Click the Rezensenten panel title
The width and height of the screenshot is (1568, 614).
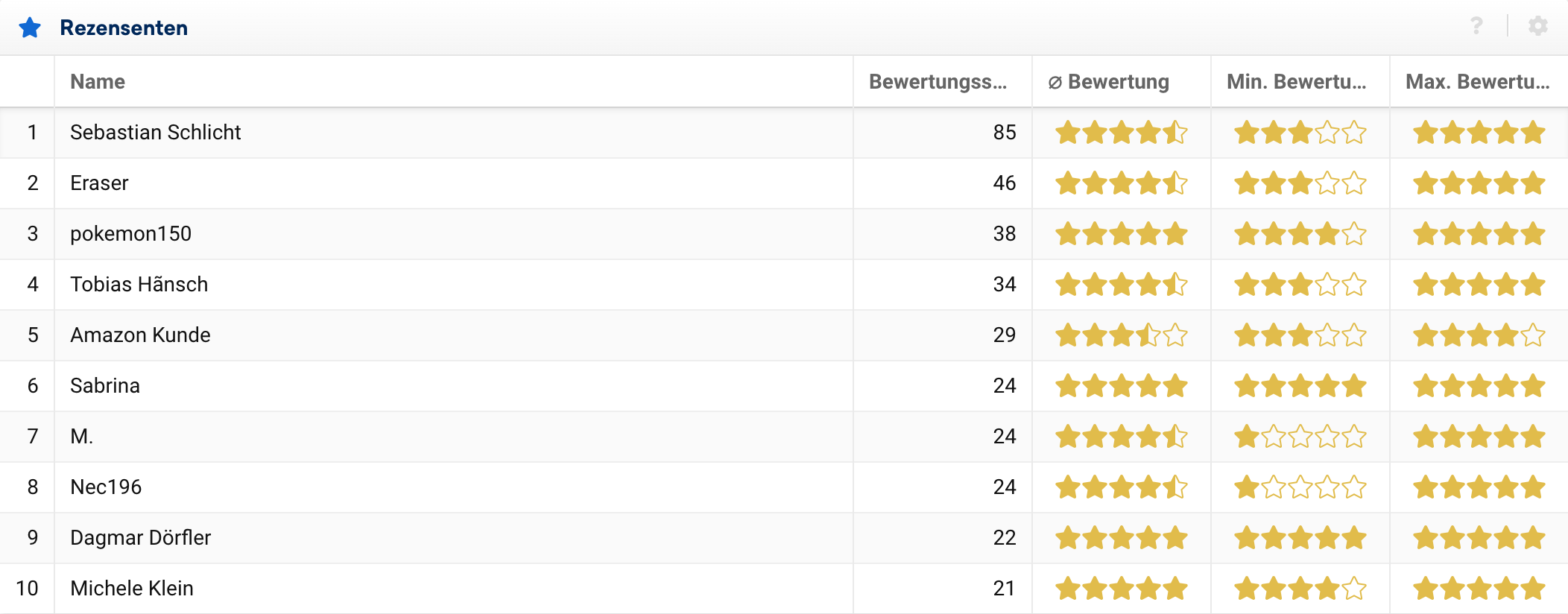124,28
